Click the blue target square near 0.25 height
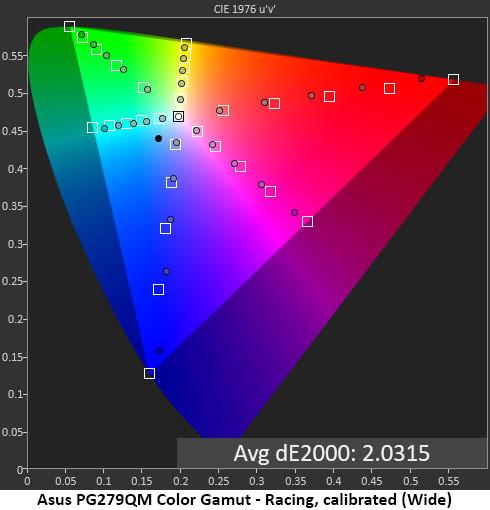The image size is (490, 510). point(158,289)
